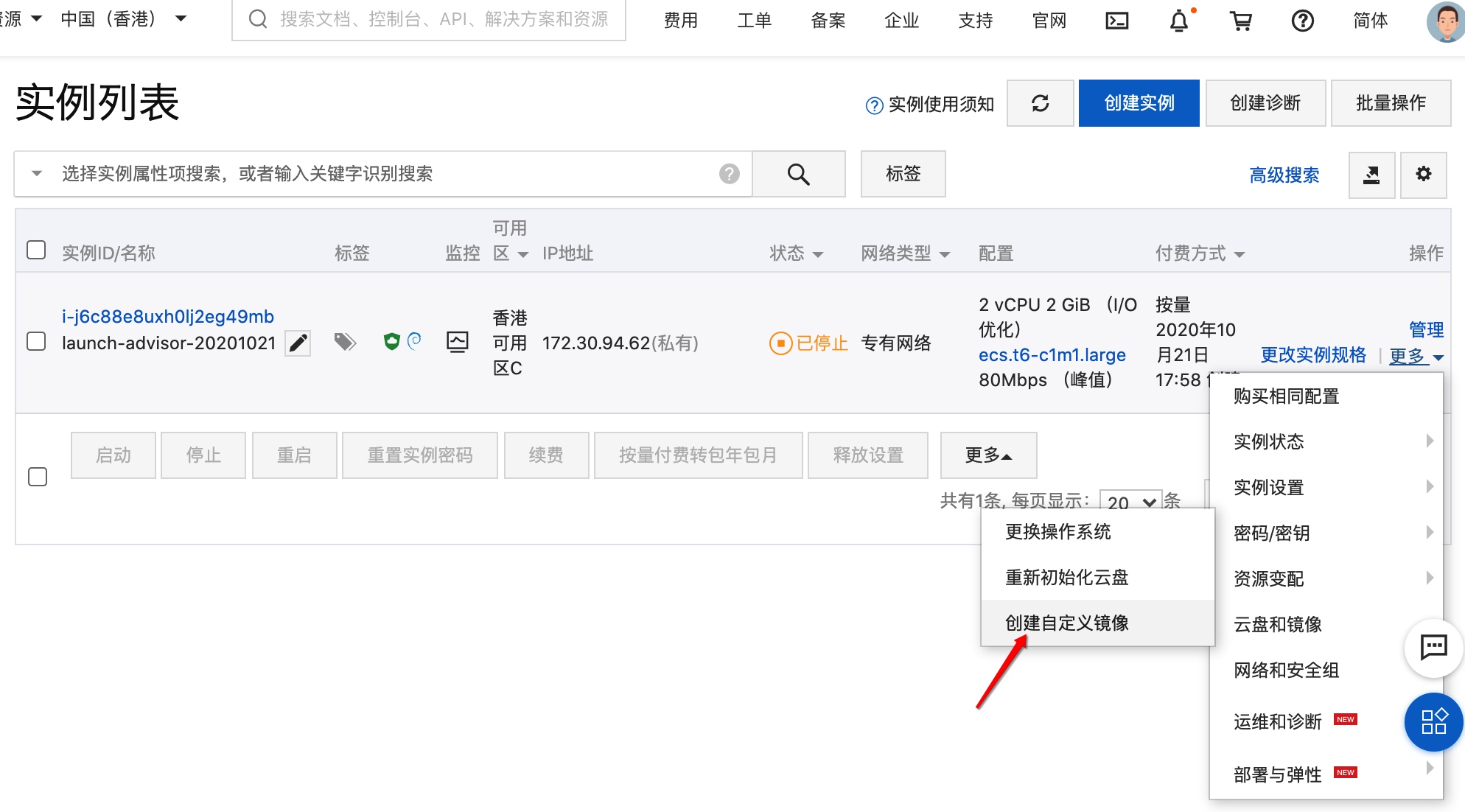Screen dimensions: 1465x812
Task: Open the notification bell
Action: 1179,21
